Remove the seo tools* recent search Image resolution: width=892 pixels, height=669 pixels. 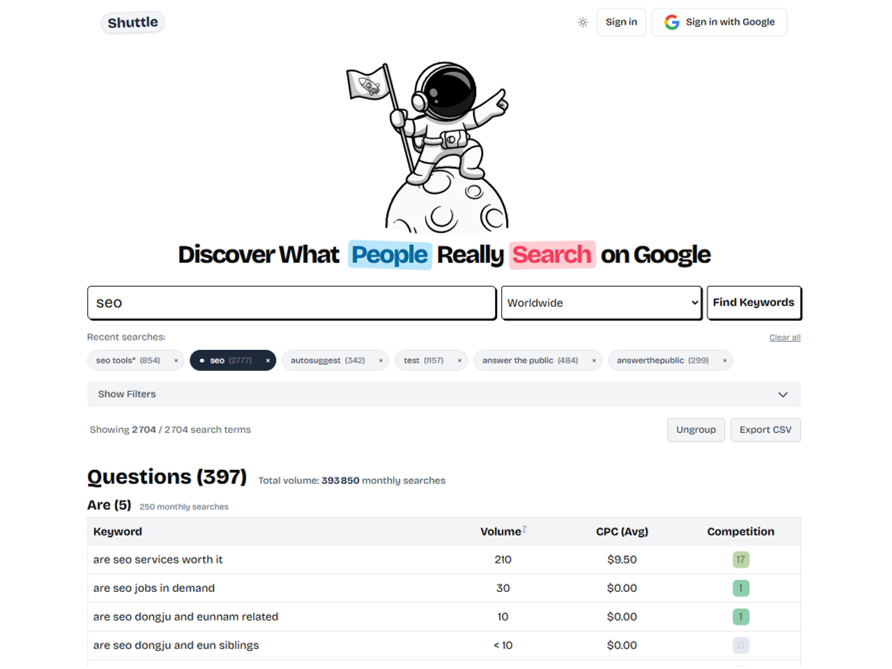pos(176,360)
